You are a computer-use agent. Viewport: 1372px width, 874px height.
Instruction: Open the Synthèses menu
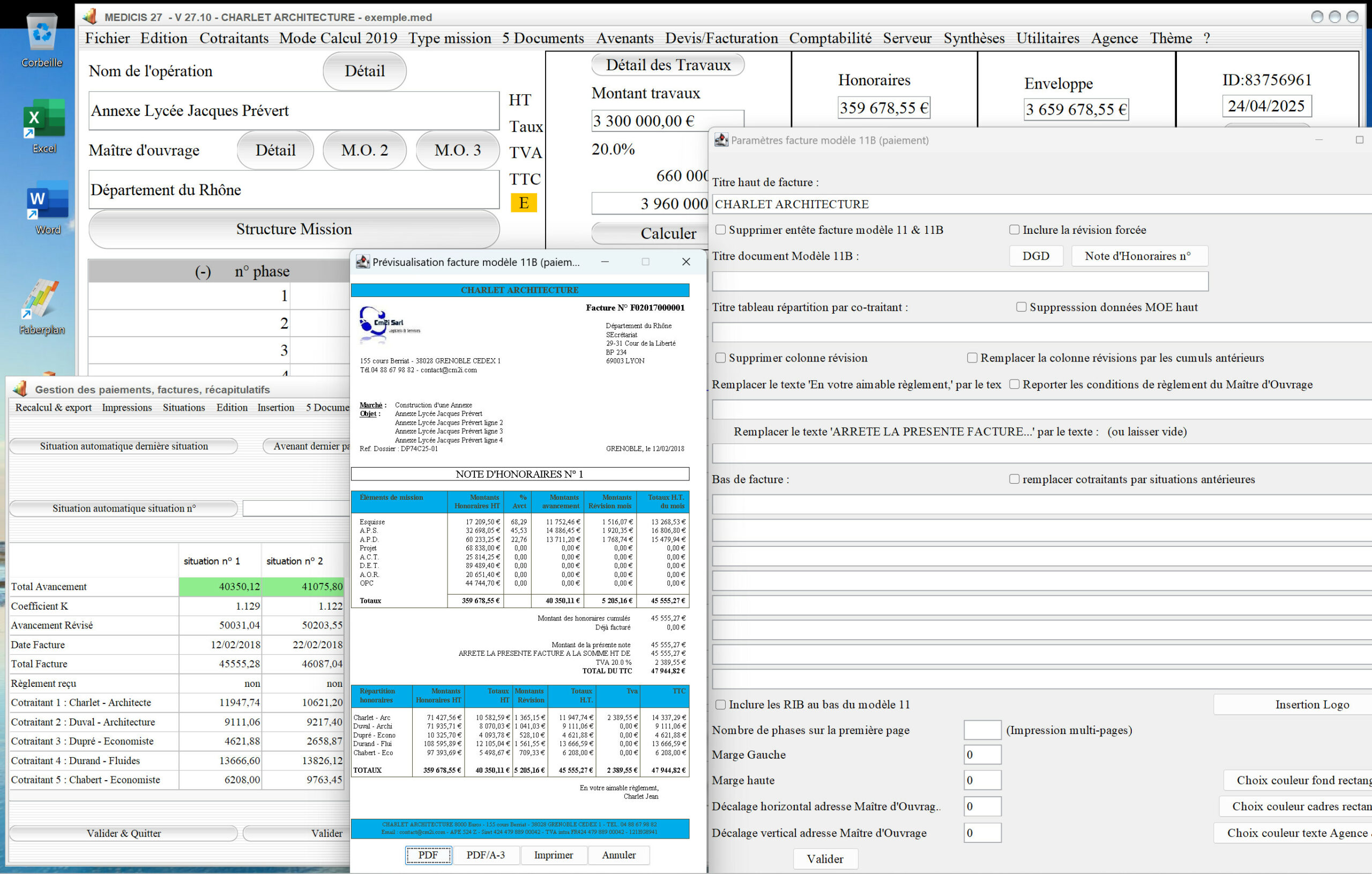tap(974, 38)
